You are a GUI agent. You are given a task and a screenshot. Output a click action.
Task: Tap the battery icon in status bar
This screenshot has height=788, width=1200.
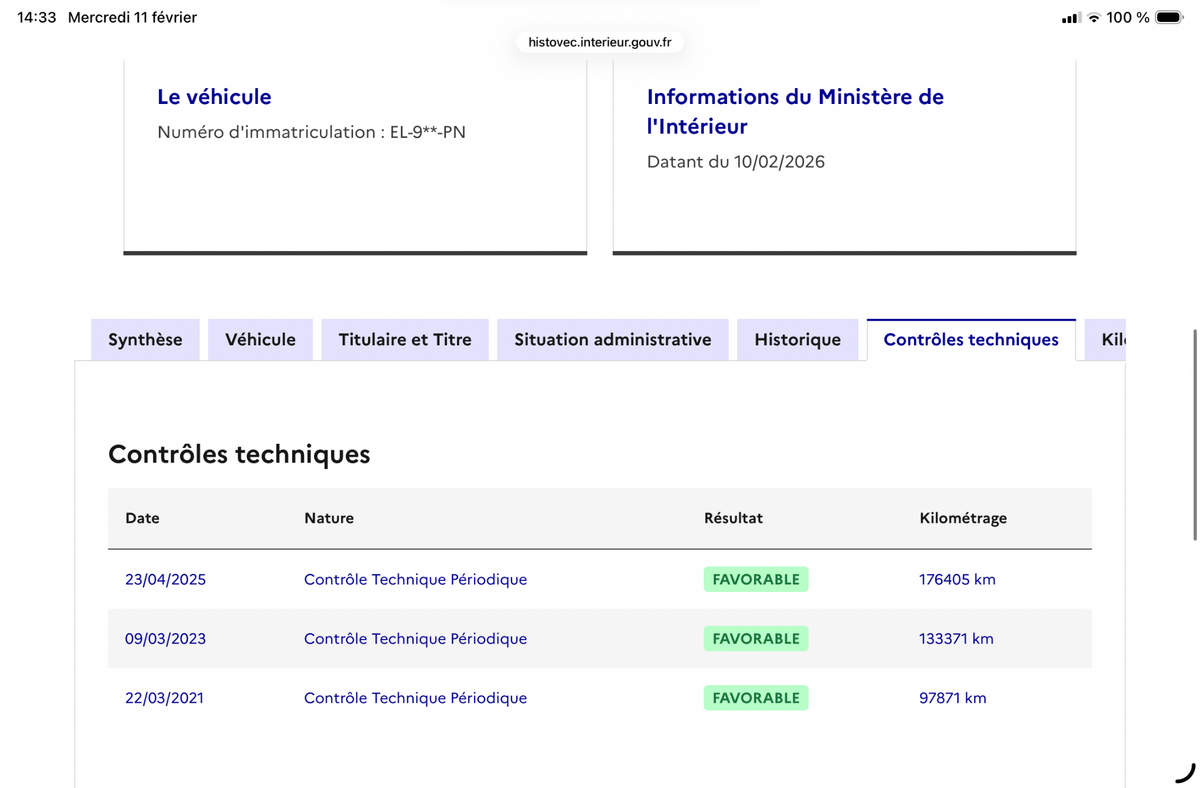click(1169, 17)
